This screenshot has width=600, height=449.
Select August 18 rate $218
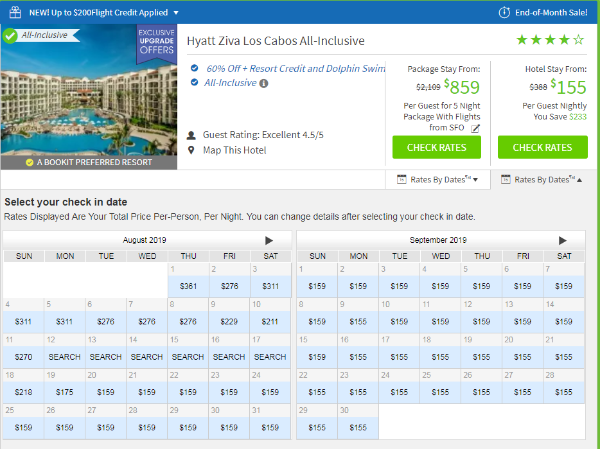click(x=23, y=392)
